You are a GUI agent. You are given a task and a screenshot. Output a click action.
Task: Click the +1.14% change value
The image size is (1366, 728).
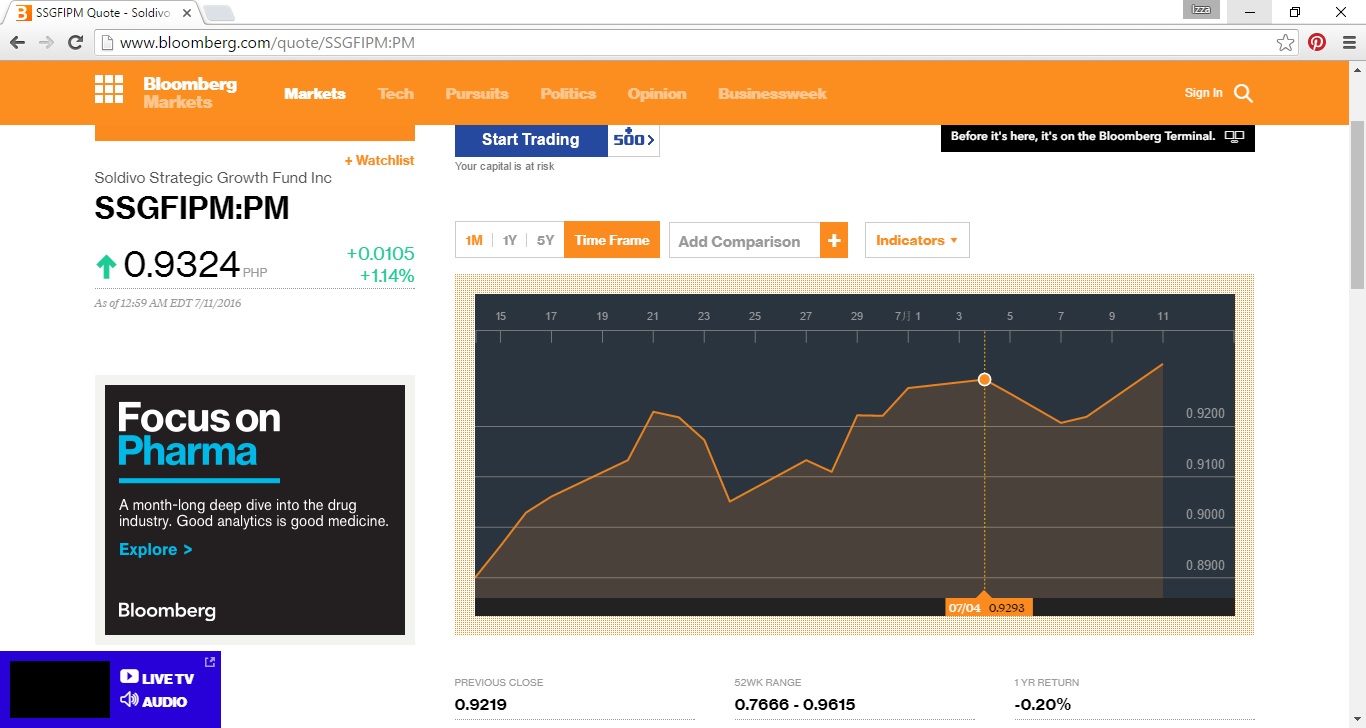point(387,276)
